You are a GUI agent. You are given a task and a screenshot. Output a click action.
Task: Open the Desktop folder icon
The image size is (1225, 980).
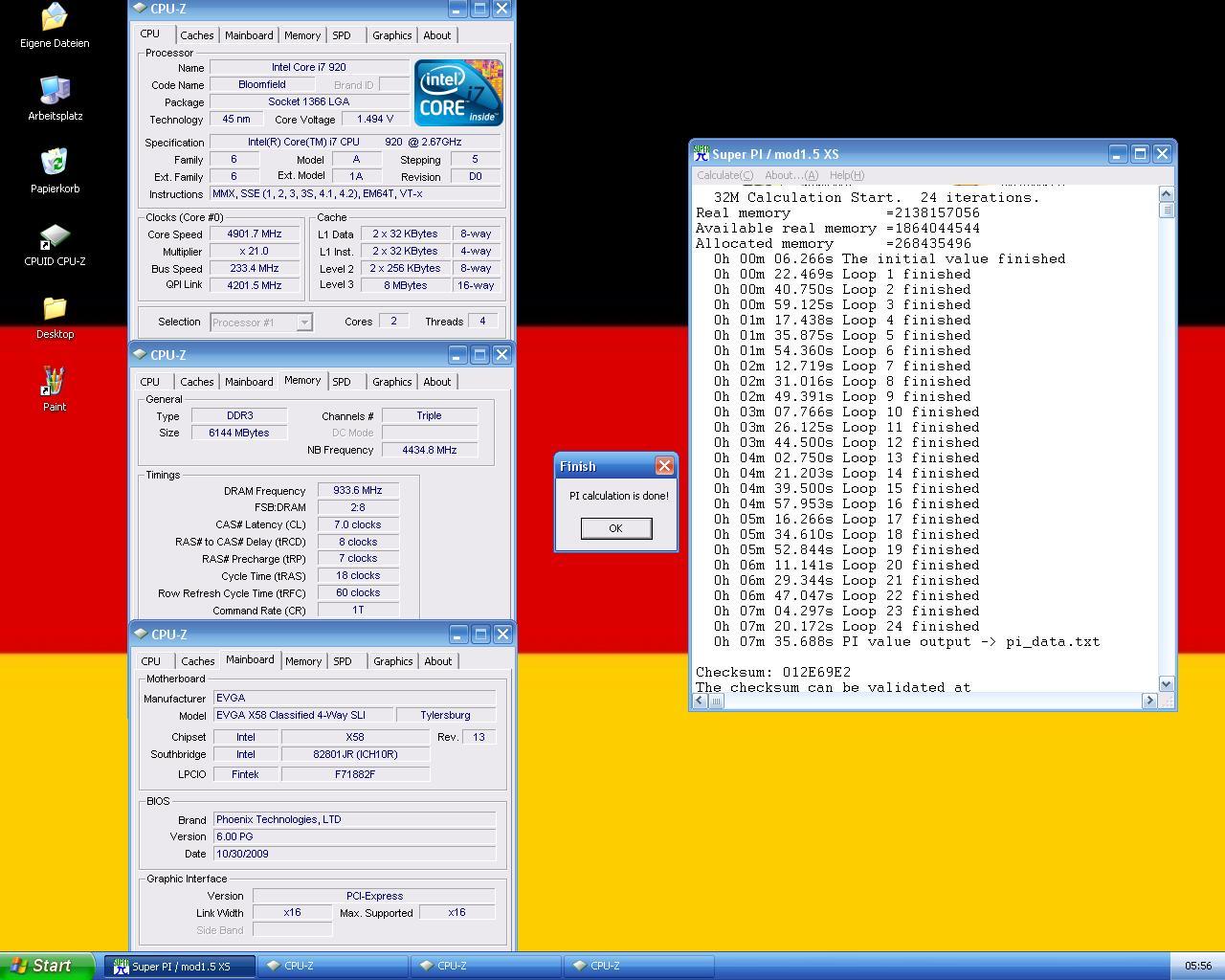point(55,317)
